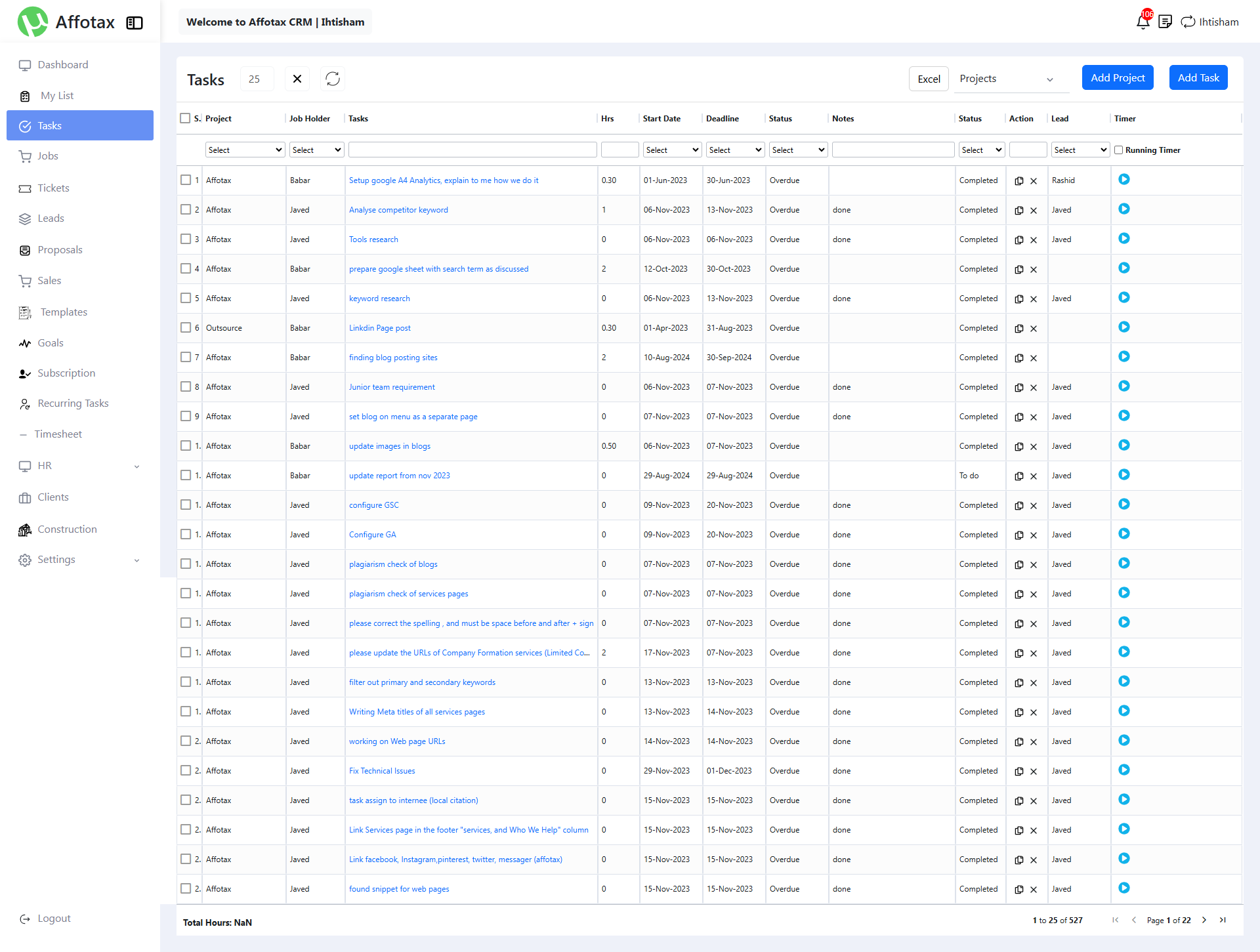Screen dimensions: 1260x952
Task: Delete 'update report from nov 2023' task
Action: 1034,476
